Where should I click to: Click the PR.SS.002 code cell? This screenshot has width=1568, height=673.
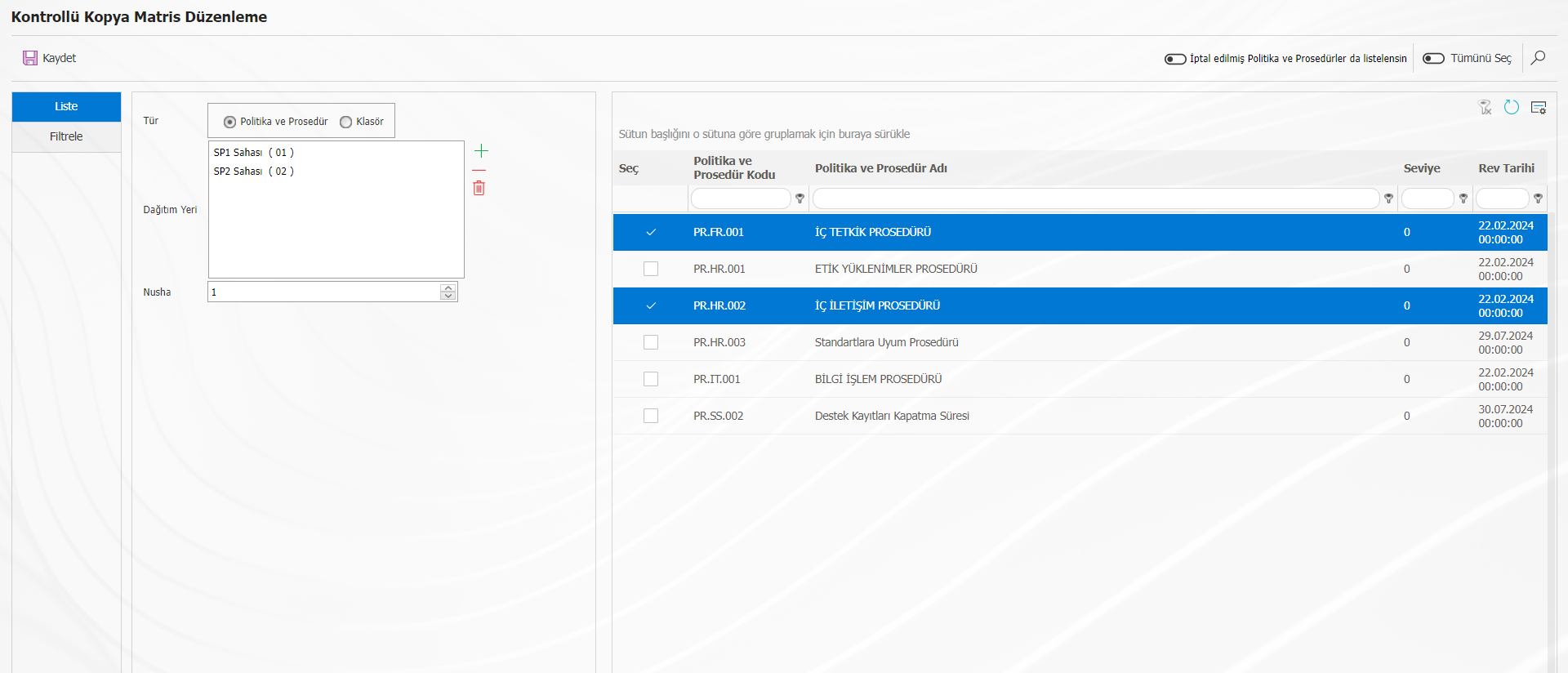(719, 416)
